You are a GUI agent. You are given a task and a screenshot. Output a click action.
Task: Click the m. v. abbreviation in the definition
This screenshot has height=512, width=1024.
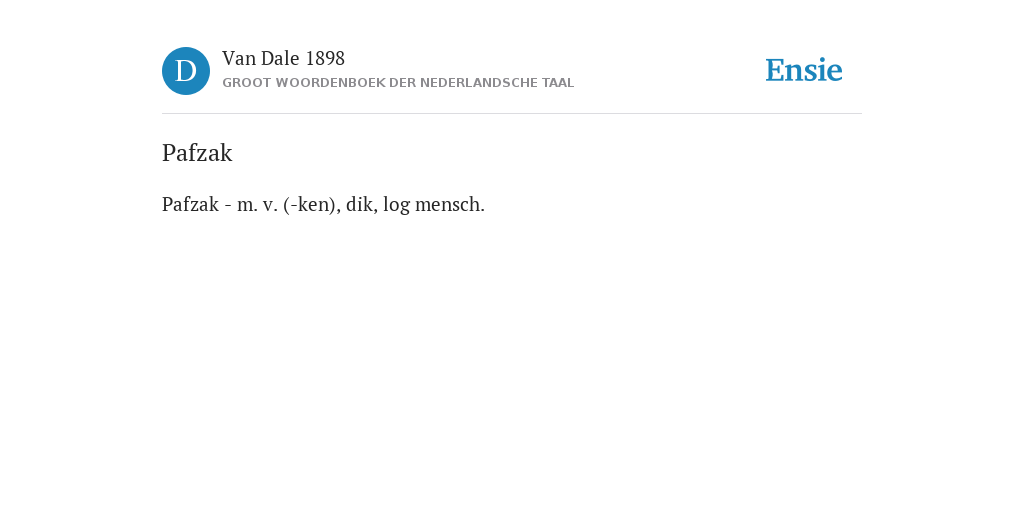tap(257, 205)
